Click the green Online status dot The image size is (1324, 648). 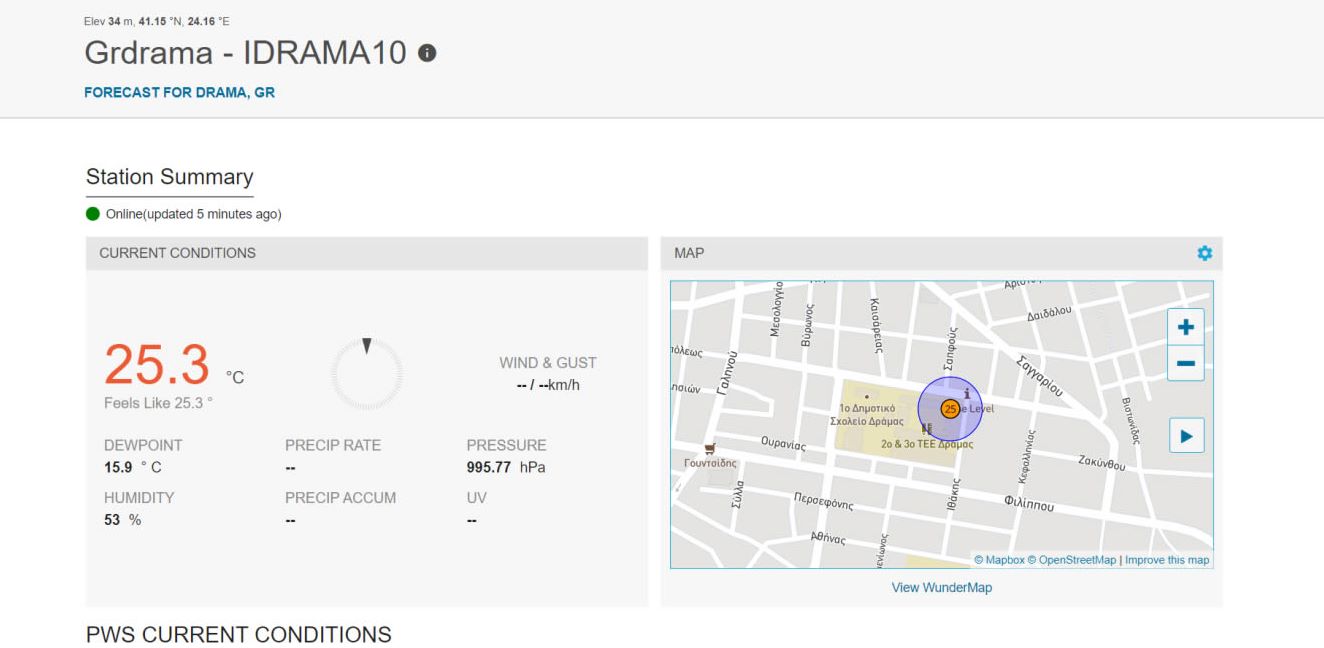[93, 214]
